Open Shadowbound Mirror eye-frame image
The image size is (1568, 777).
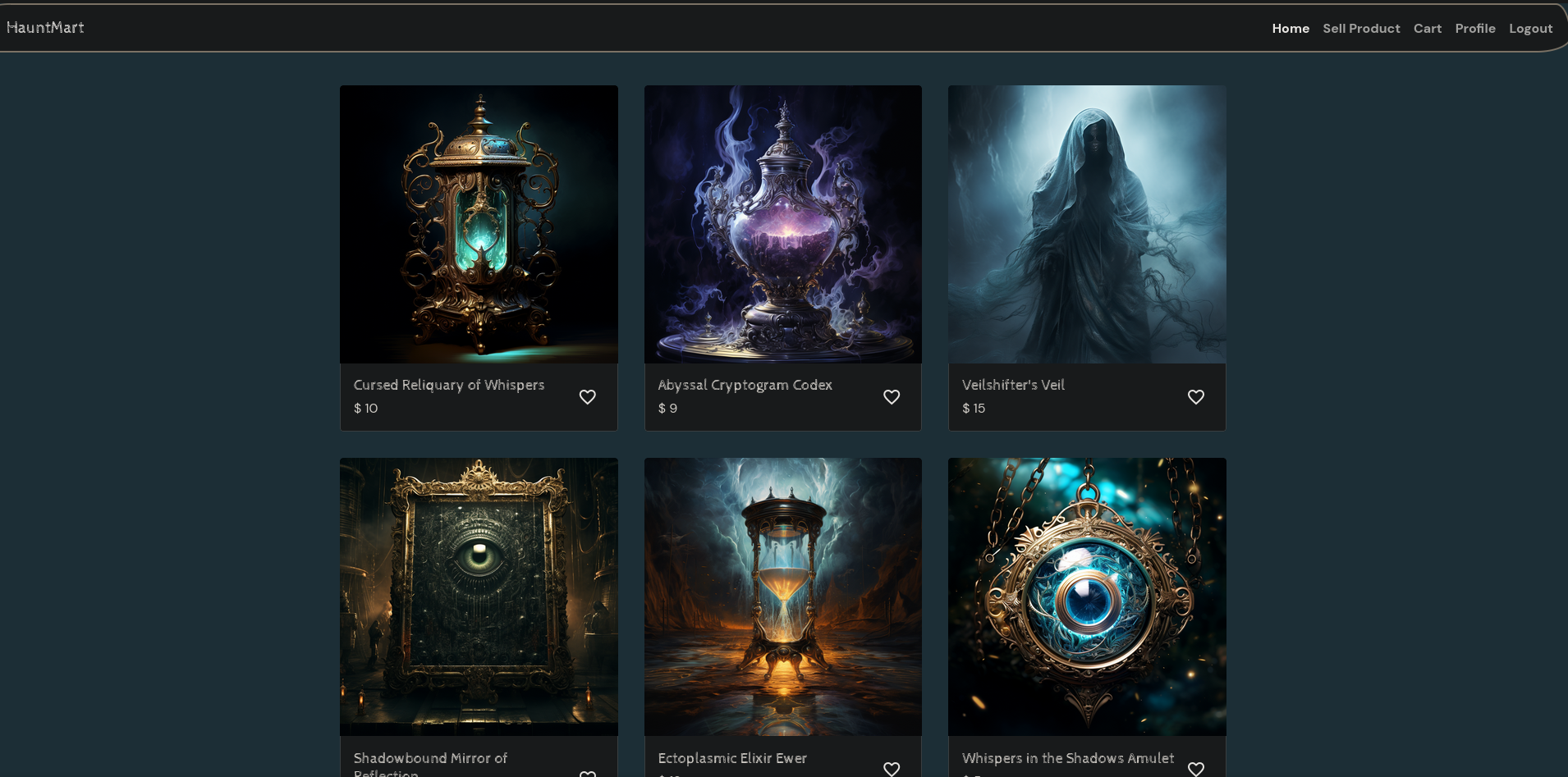479,596
